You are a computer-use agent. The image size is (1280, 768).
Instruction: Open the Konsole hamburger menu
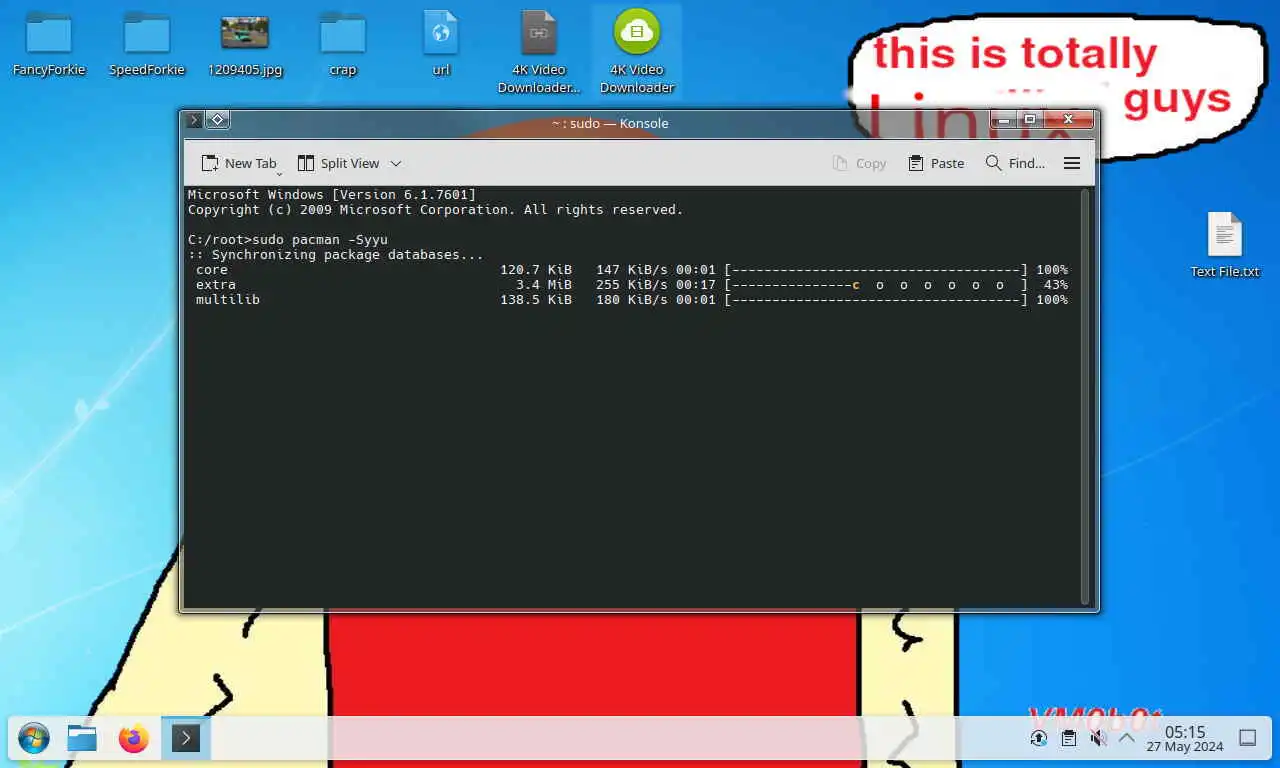tap(1072, 163)
